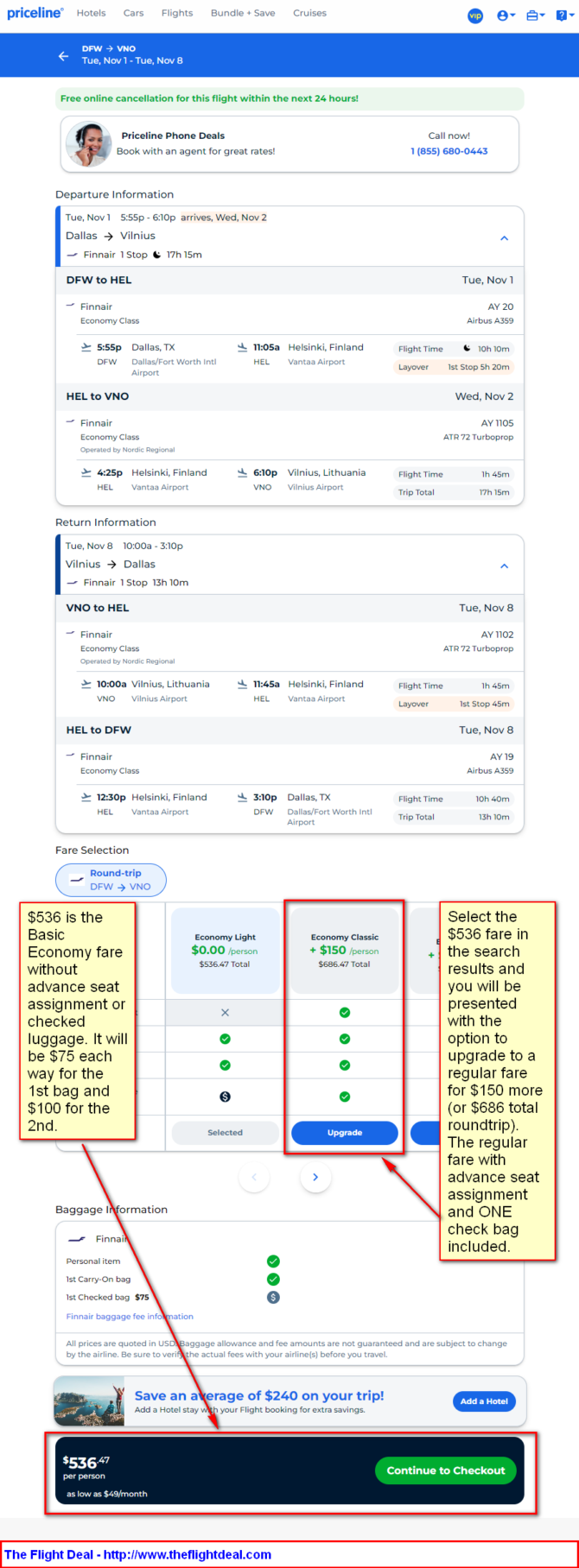
Task: Click the phone agent photo
Action: 90,144
